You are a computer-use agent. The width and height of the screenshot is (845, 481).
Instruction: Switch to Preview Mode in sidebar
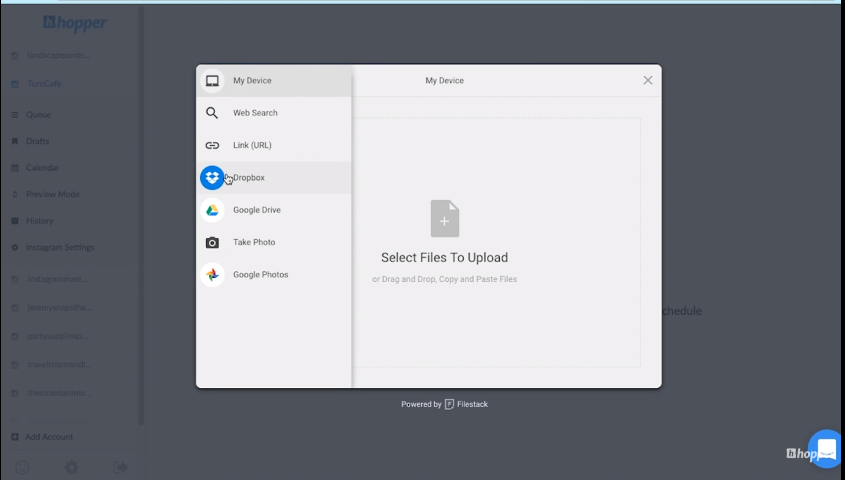tap(52, 194)
